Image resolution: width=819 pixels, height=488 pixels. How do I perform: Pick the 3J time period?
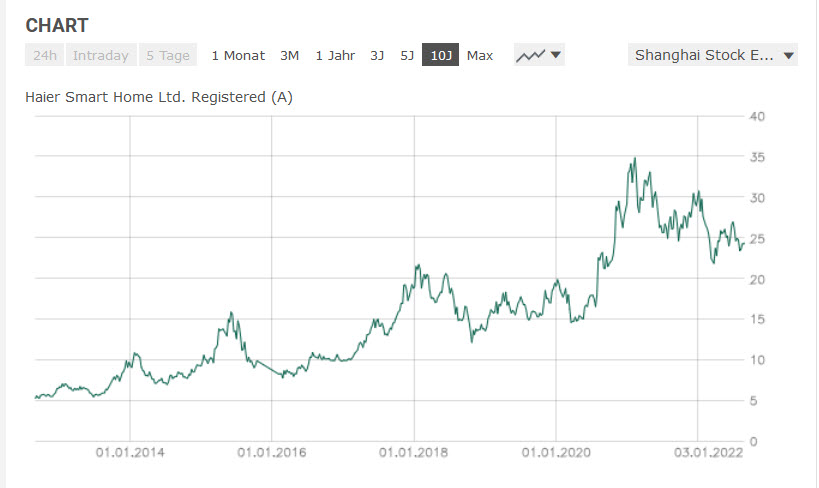(377, 55)
